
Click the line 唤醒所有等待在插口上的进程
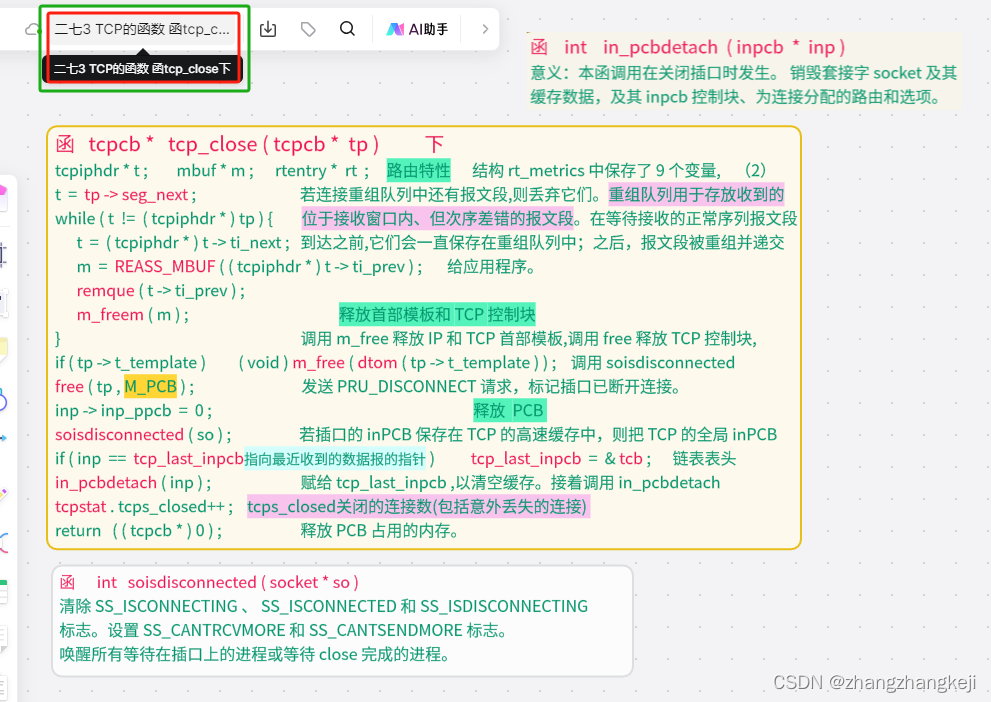(255, 654)
